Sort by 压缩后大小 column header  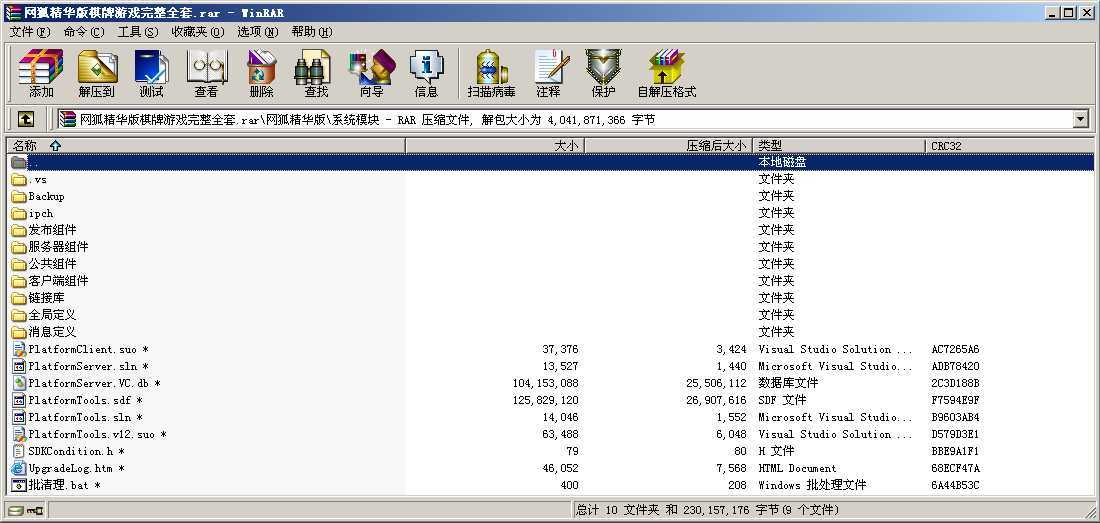(716, 146)
